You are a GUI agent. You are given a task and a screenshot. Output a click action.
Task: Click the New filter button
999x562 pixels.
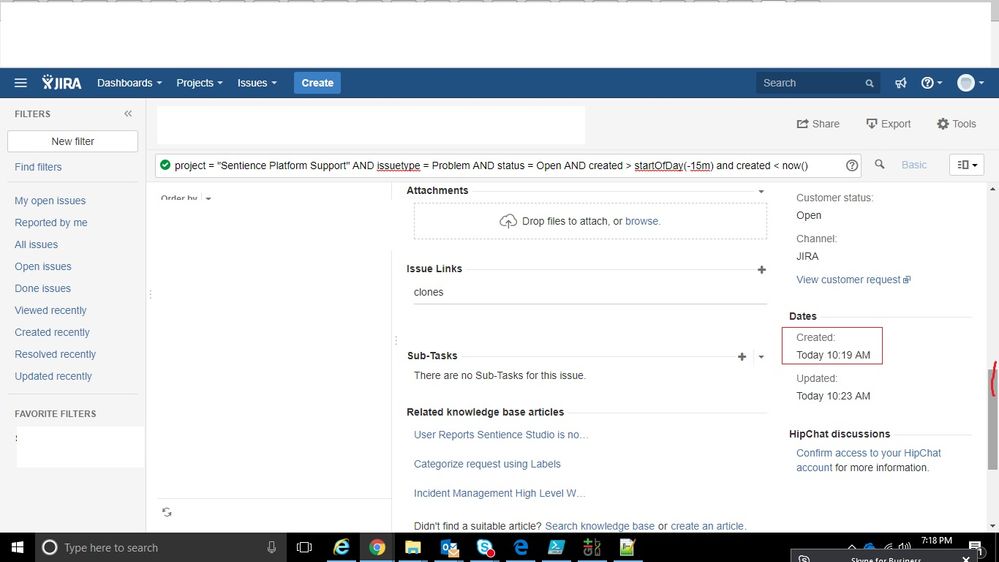[x=73, y=141]
